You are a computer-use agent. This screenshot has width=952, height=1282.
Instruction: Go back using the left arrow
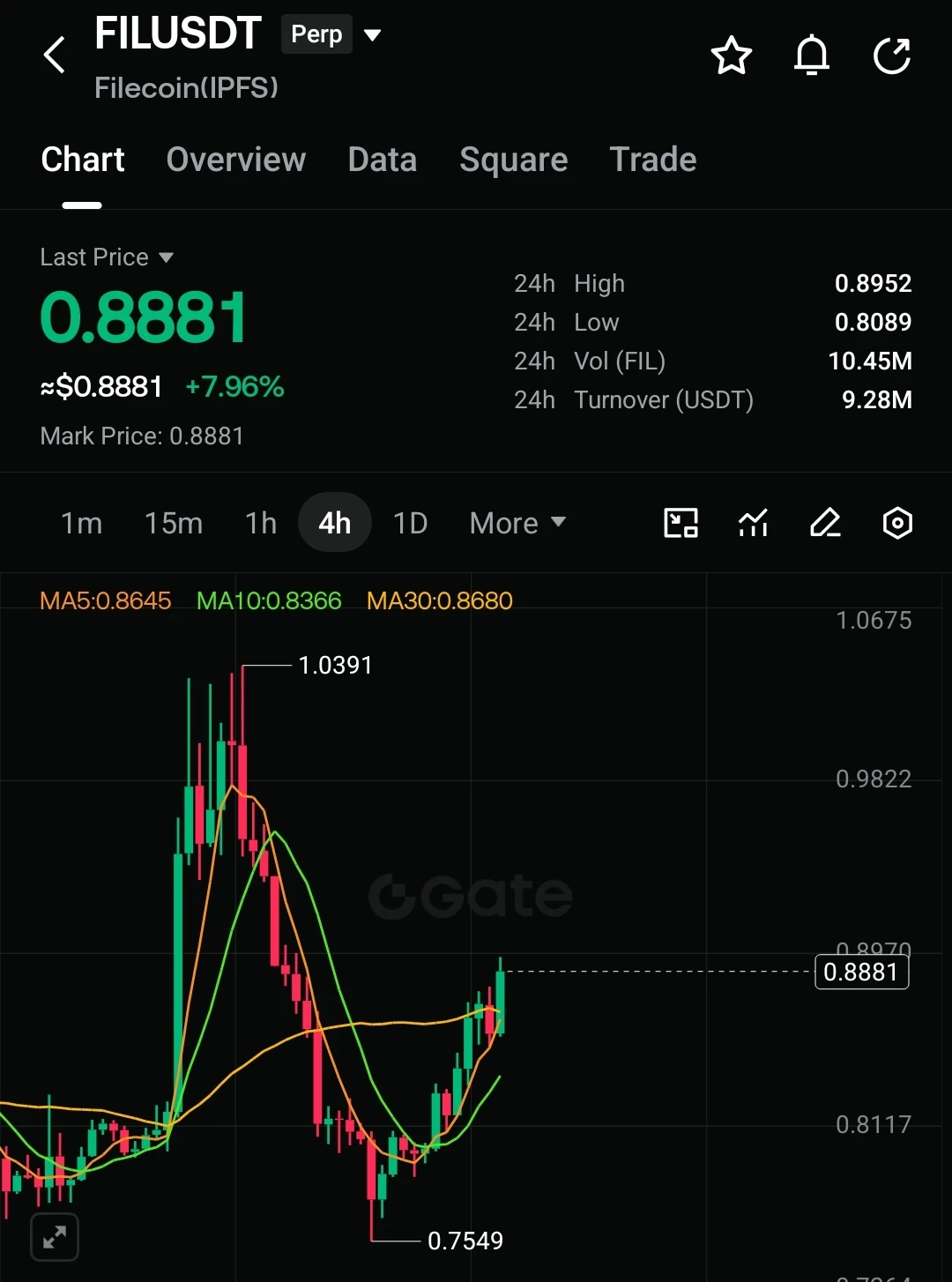[55, 56]
